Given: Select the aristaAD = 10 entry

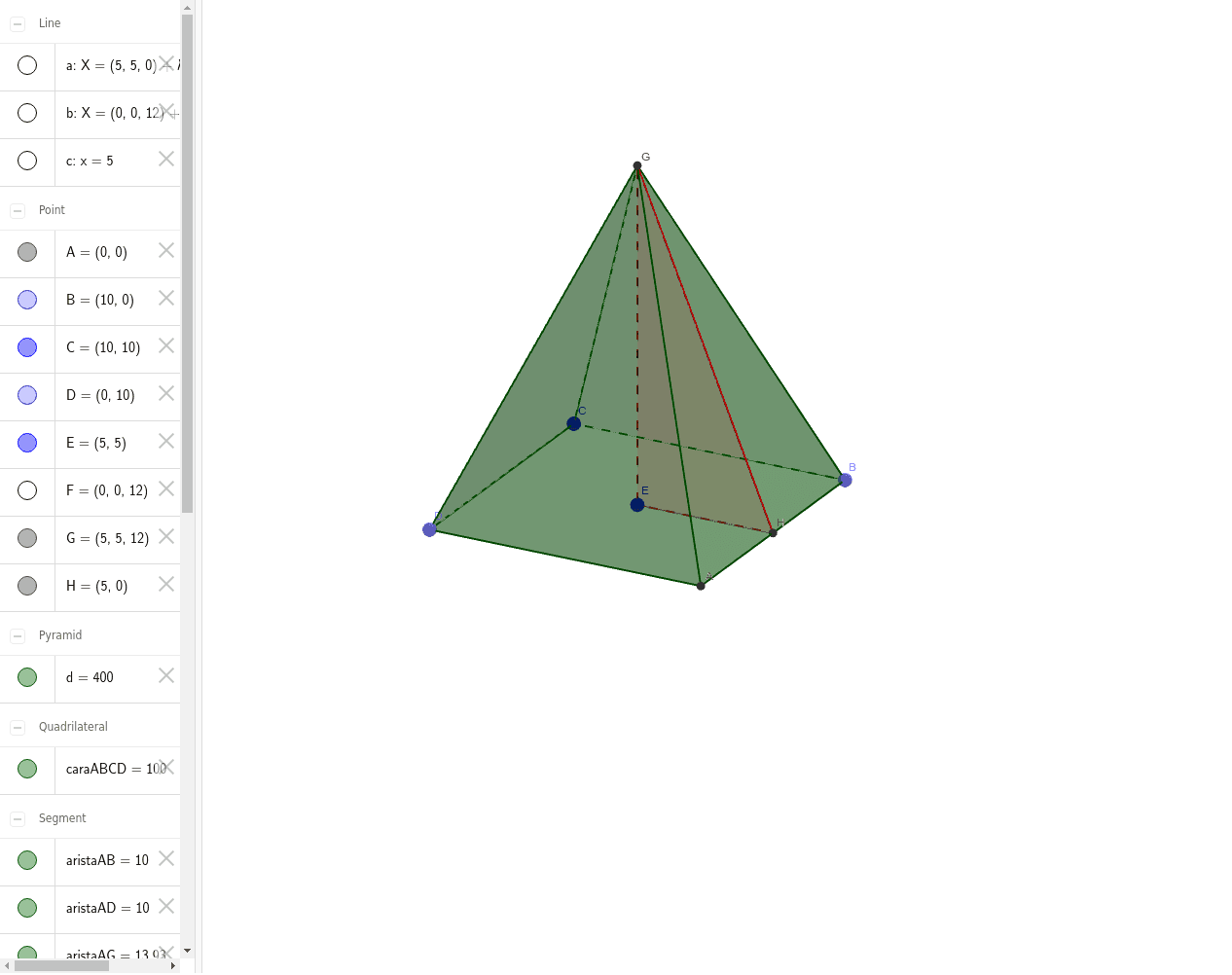Looking at the screenshot, I should [x=107, y=908].
